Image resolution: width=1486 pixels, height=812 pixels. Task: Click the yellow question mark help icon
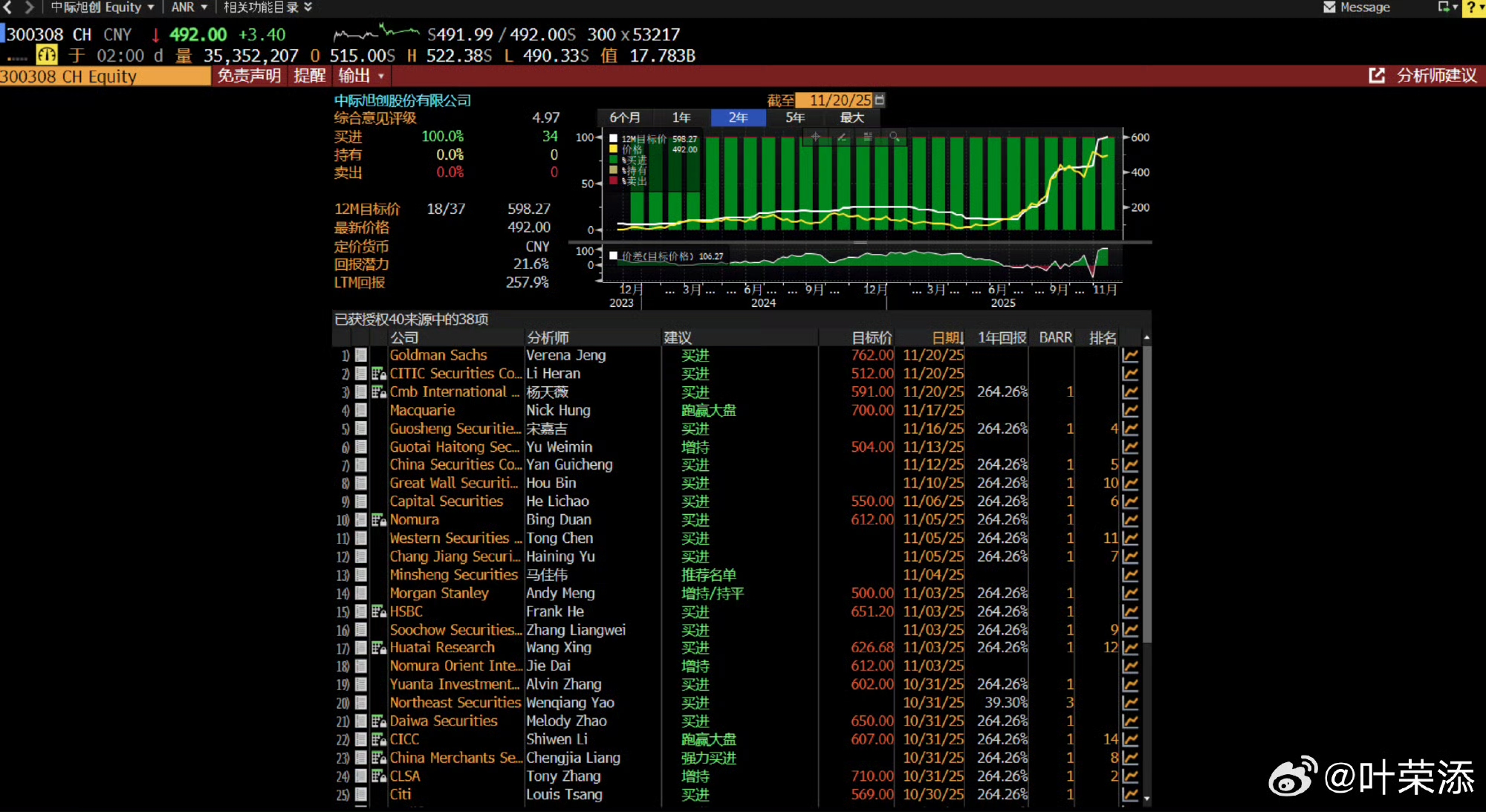[1472, 7]
